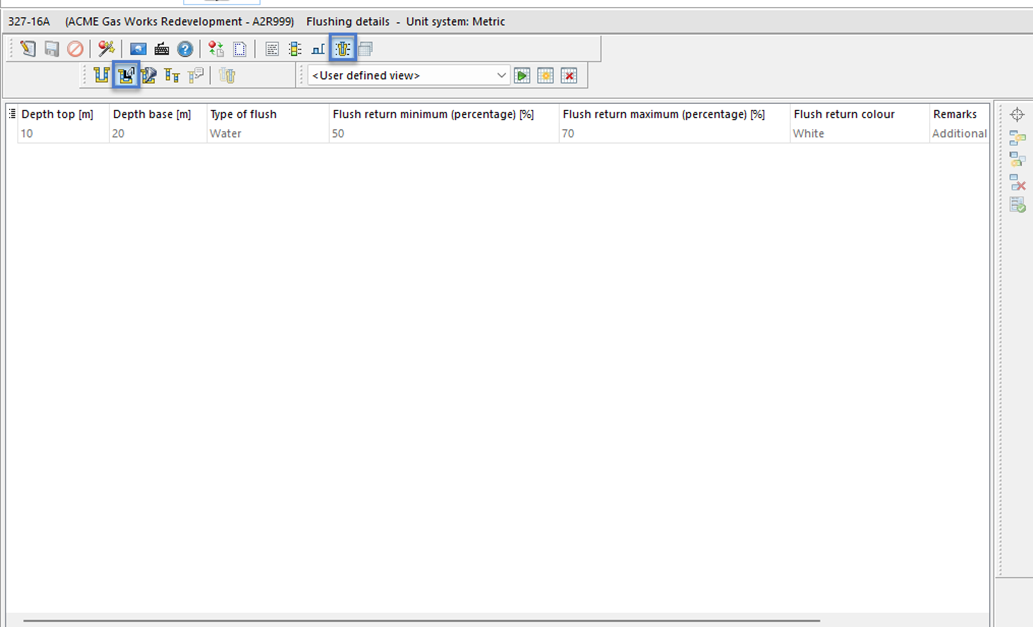Image resolution: width=1033 pixels, height=627 pixels.
Task: Click the crosshair target icon on the right
Action: 1017,115
